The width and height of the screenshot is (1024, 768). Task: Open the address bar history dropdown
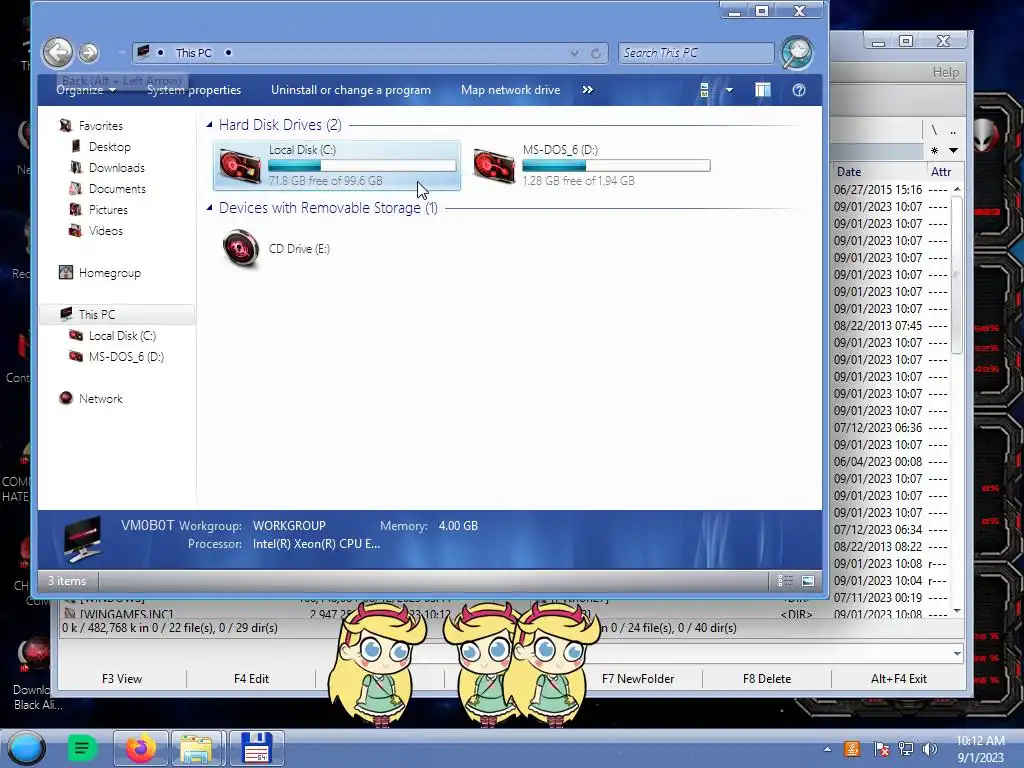click(574, 54)
